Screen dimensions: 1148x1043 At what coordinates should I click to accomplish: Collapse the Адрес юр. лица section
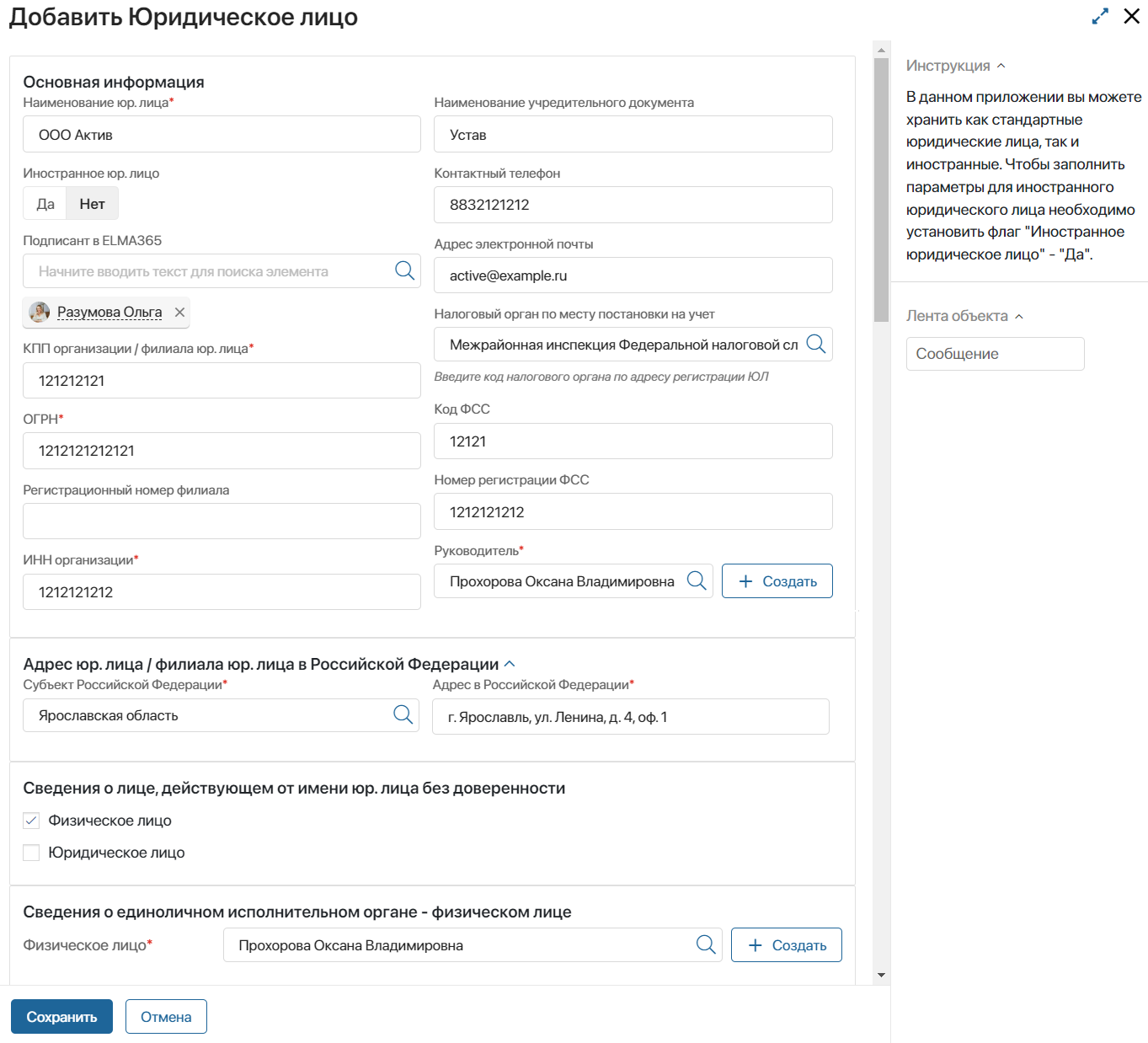point(510,664)
